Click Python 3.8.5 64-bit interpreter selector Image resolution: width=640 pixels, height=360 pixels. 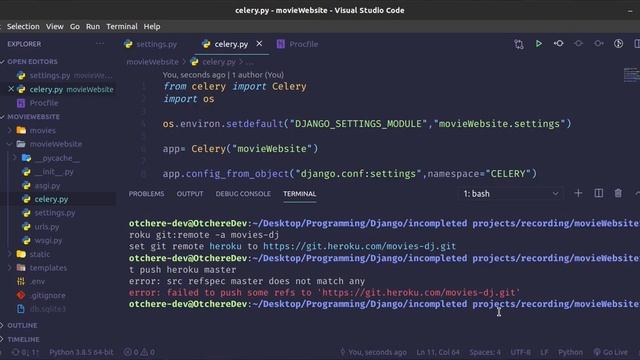(x=81, y=352)
